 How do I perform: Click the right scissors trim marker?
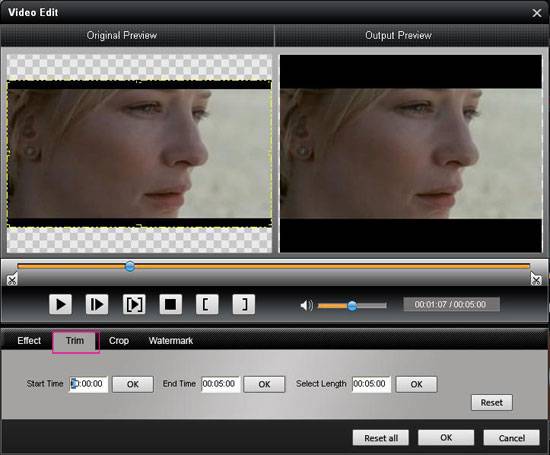point(536,280)
